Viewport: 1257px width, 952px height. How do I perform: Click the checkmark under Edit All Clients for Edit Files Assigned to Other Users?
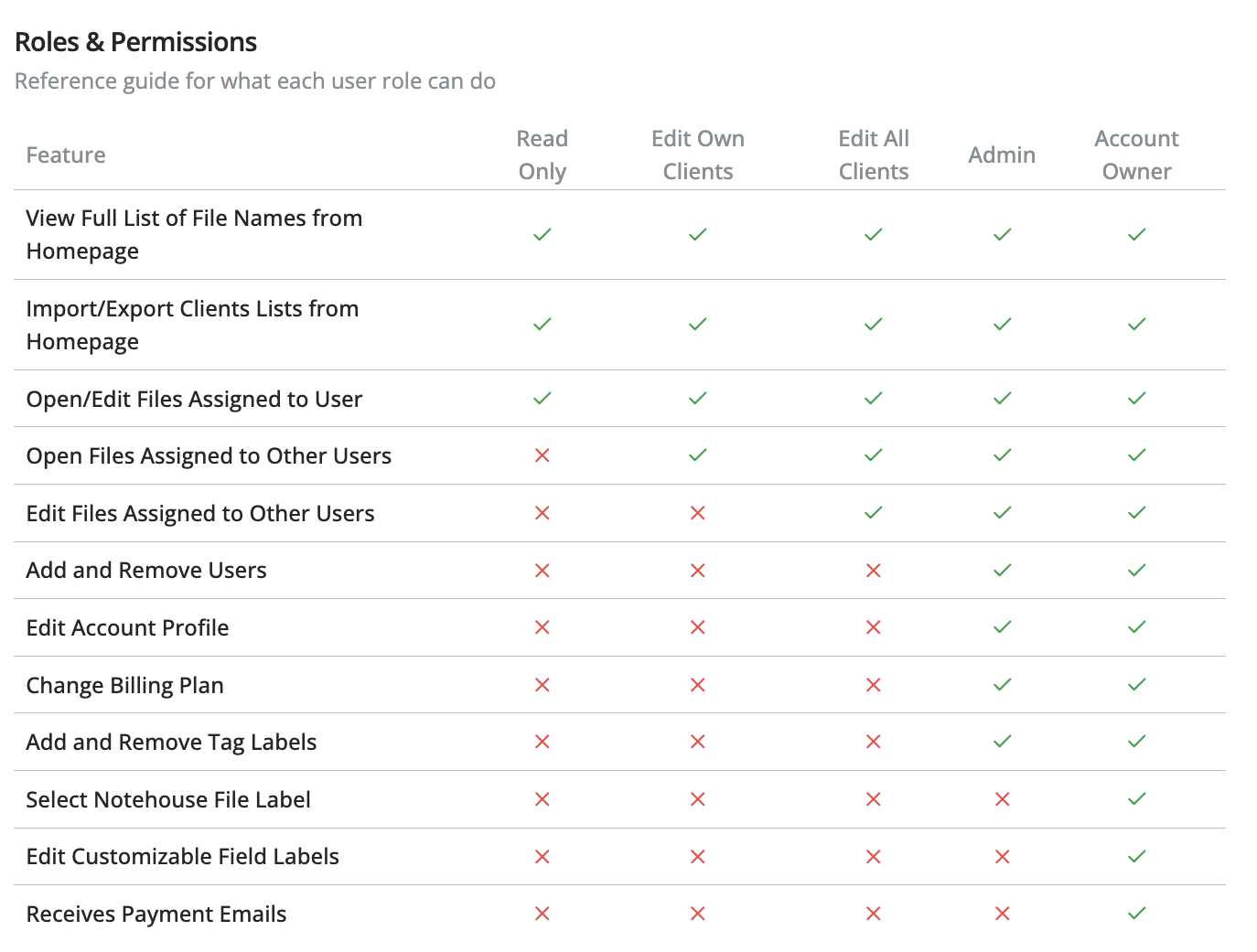(873, 513)
